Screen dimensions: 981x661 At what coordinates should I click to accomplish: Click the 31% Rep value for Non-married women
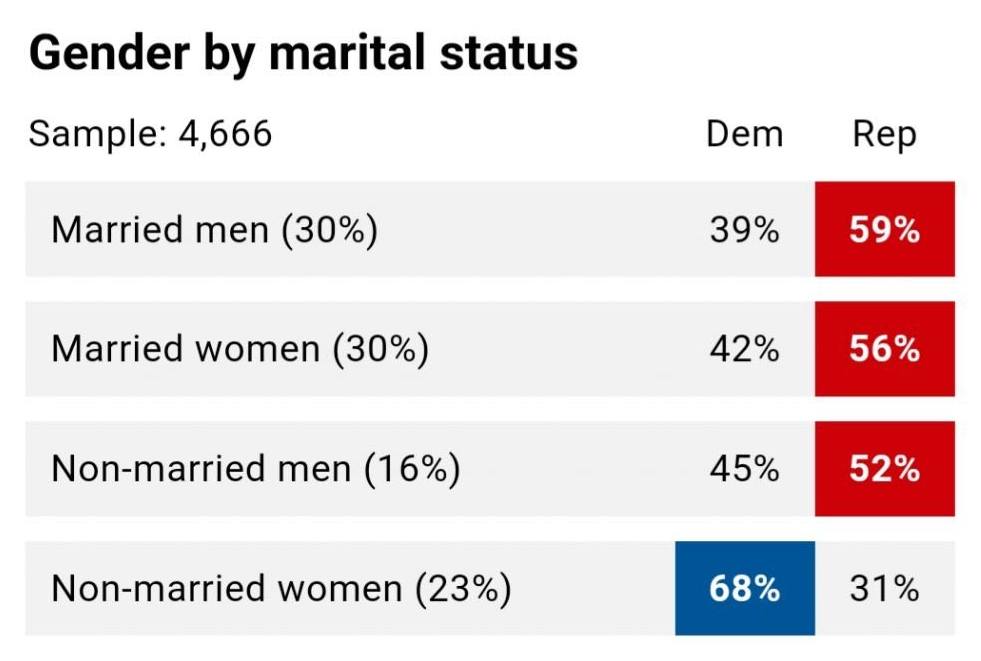click(x=884, y=588)
